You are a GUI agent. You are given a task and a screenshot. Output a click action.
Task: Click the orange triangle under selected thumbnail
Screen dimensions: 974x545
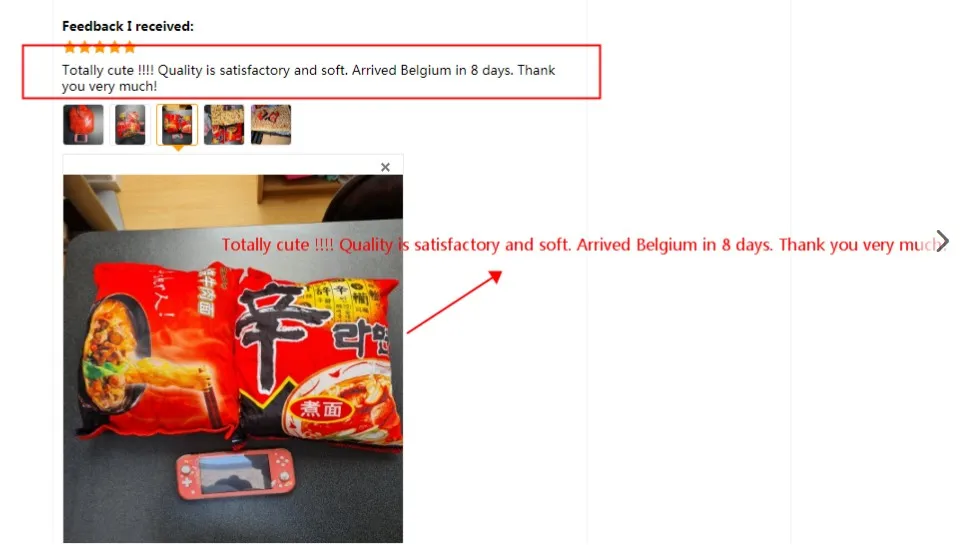(178, 149)
